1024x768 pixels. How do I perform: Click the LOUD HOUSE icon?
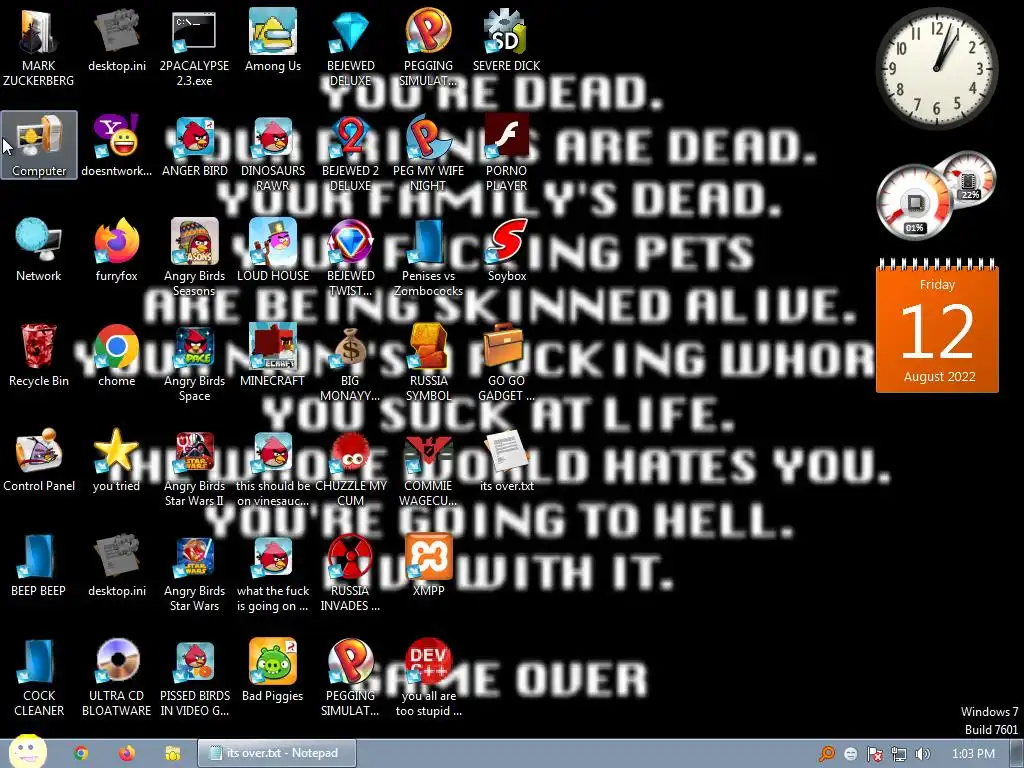272,250
